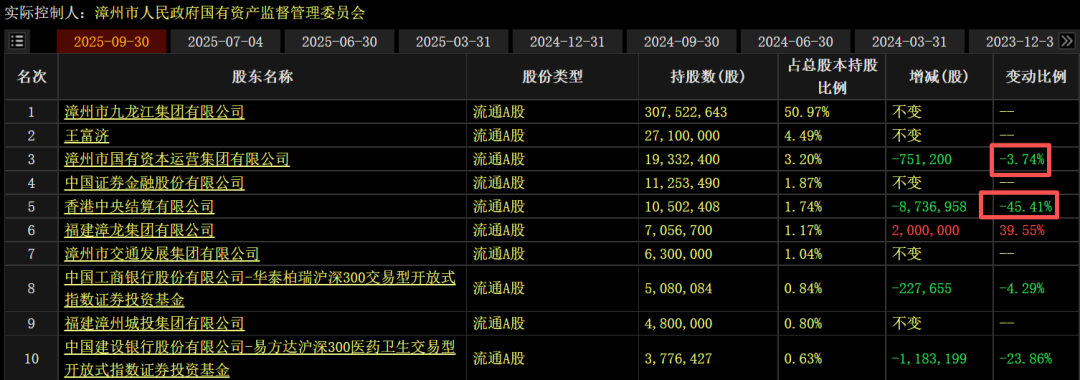The height and width of the screenshot is (380, 1080).
Task: Select the 0.63% ratio cell
Action: pyautogui.click(x=802, y=358)
